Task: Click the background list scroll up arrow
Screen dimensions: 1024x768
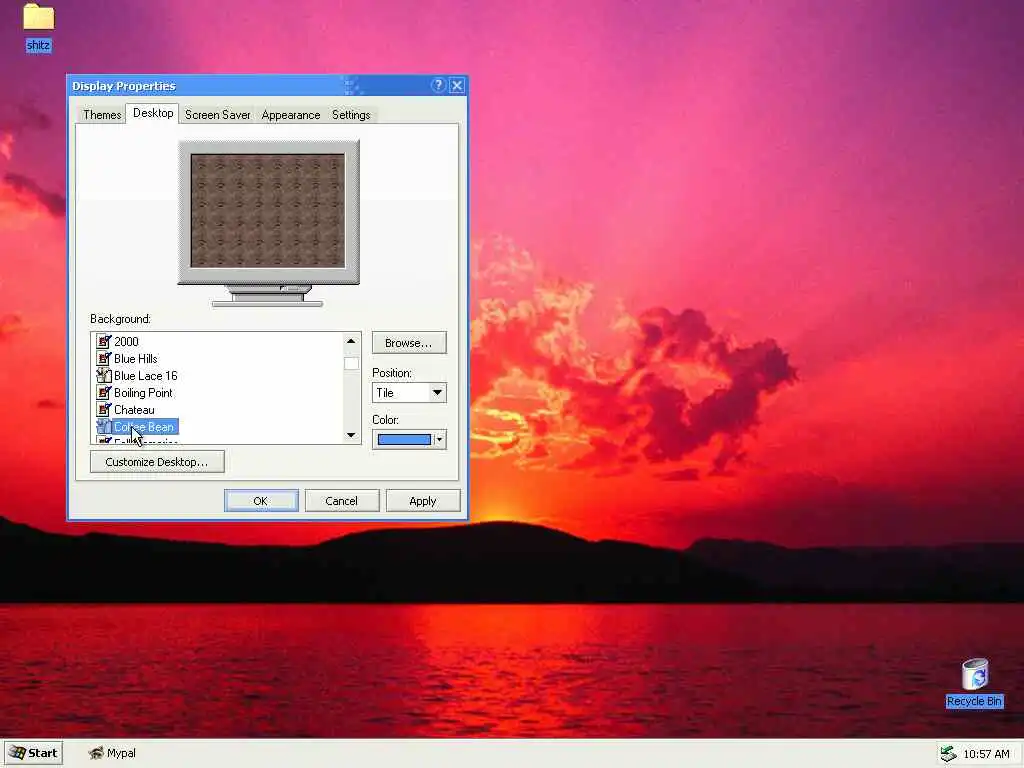Action: pyautogui.click(x=351, y=341)
